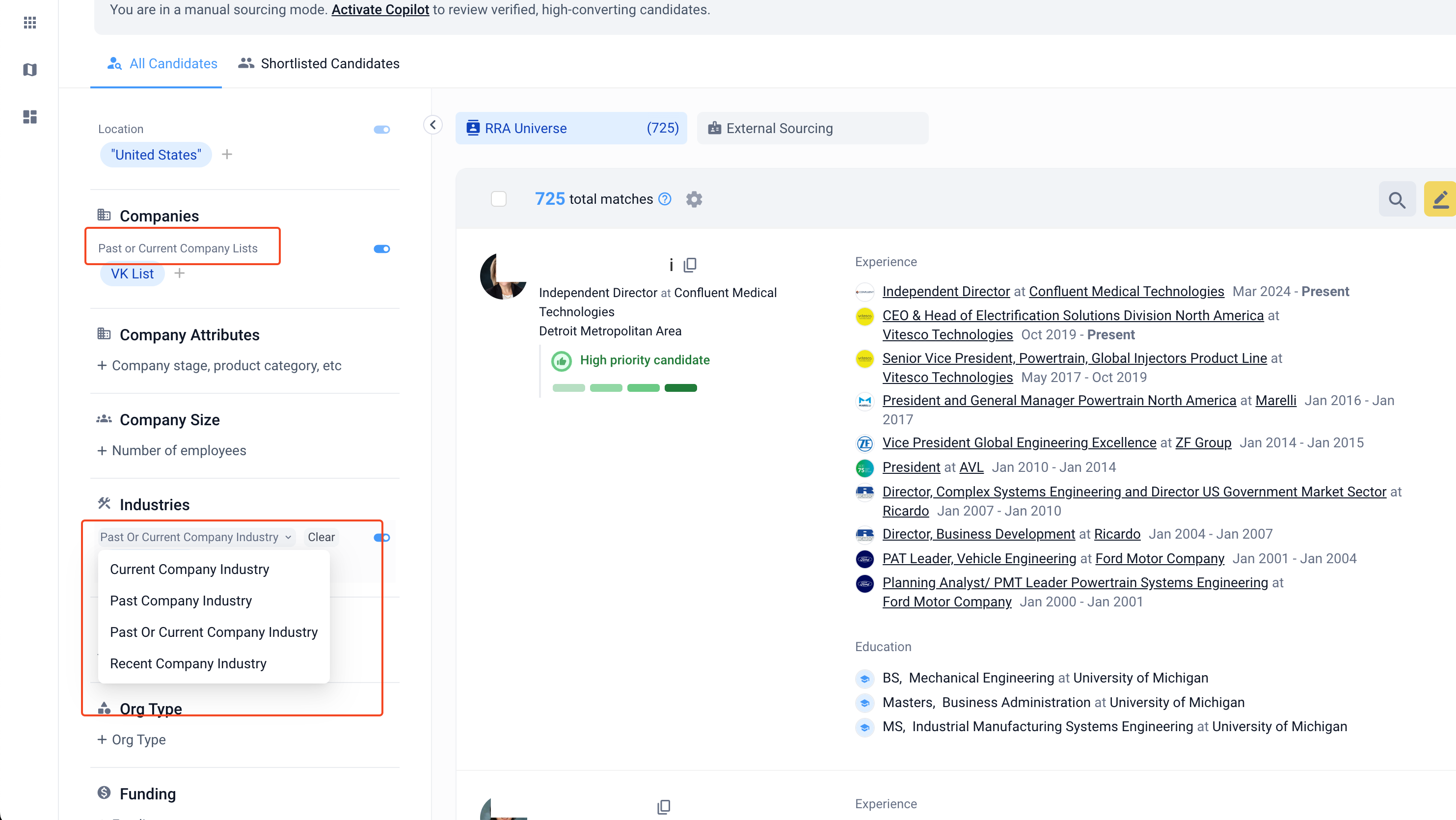Click the Mechanical Engineering education icon

[x=865, y=679]
